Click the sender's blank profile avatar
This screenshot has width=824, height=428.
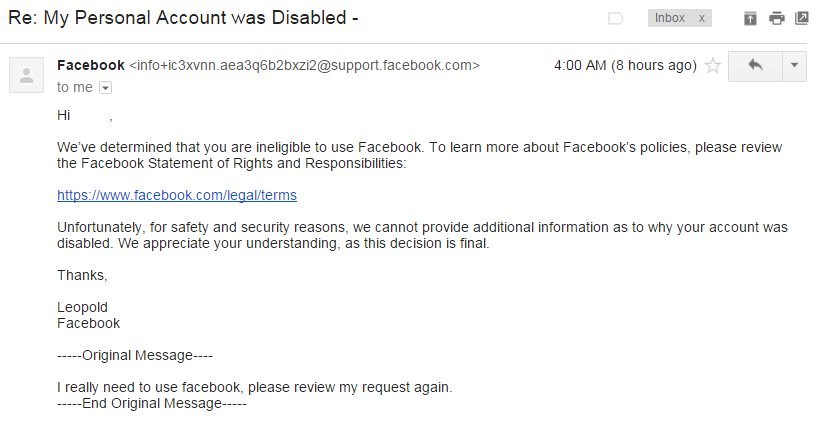pyautogui.click(x=26, y=75)
